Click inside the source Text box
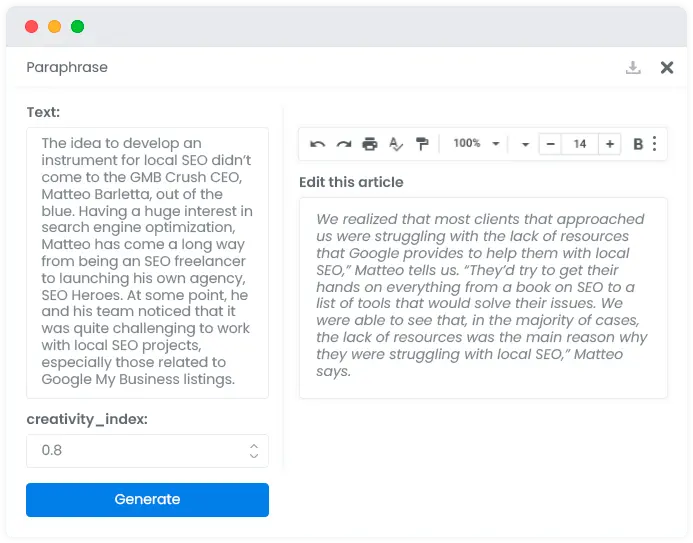This screenshot has width=693, height=543. pyautogui.click(x=147, y=263)
